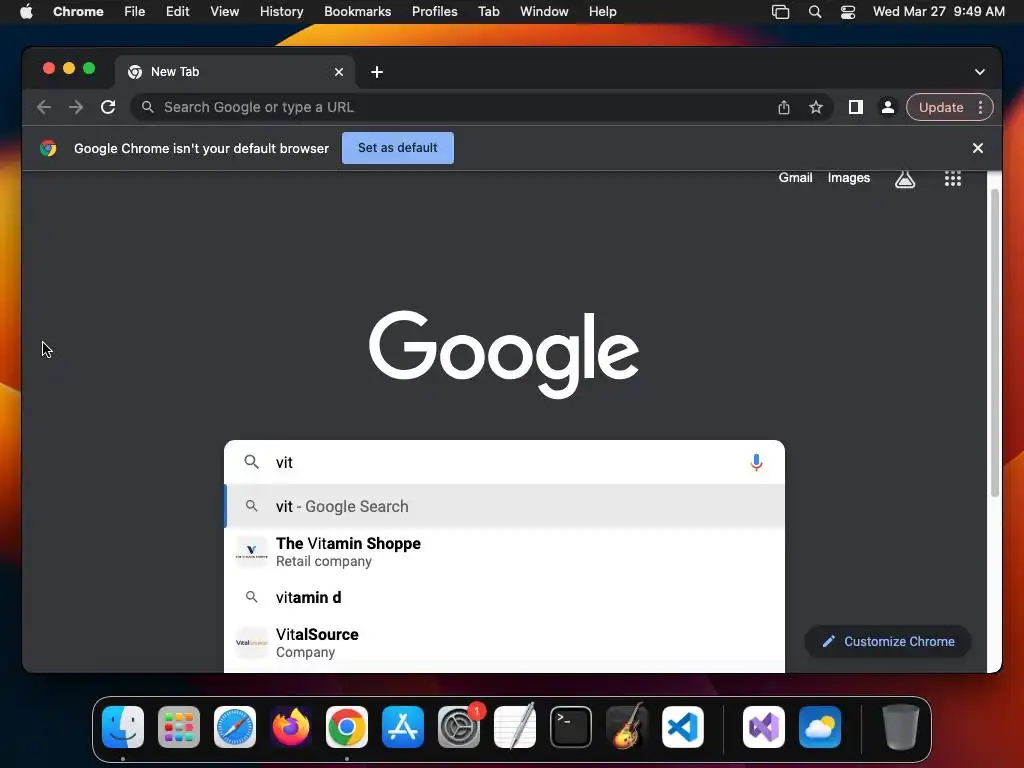Open Search Labs flask icon

[904, 178]
